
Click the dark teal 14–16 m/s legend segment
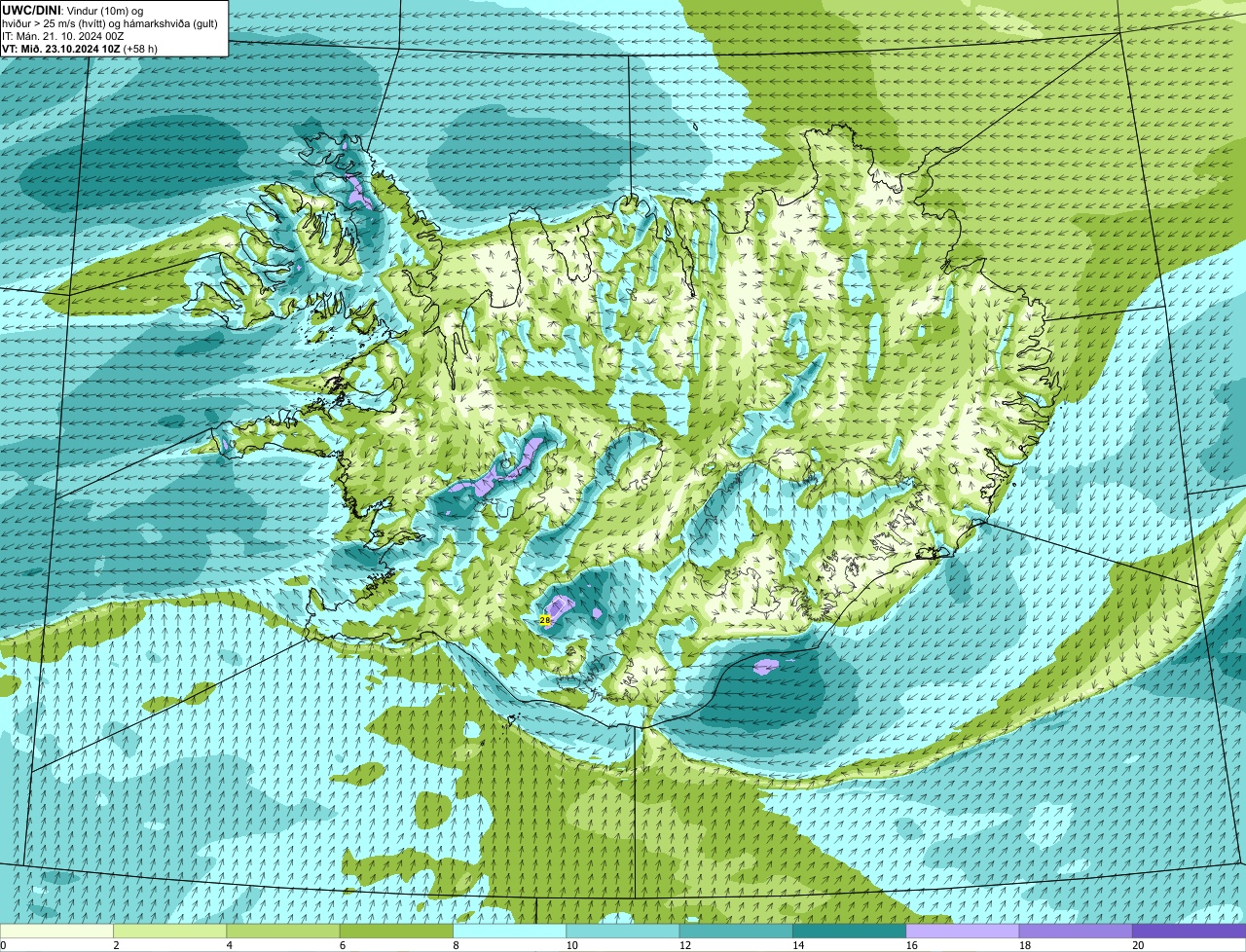pos(849,931)
